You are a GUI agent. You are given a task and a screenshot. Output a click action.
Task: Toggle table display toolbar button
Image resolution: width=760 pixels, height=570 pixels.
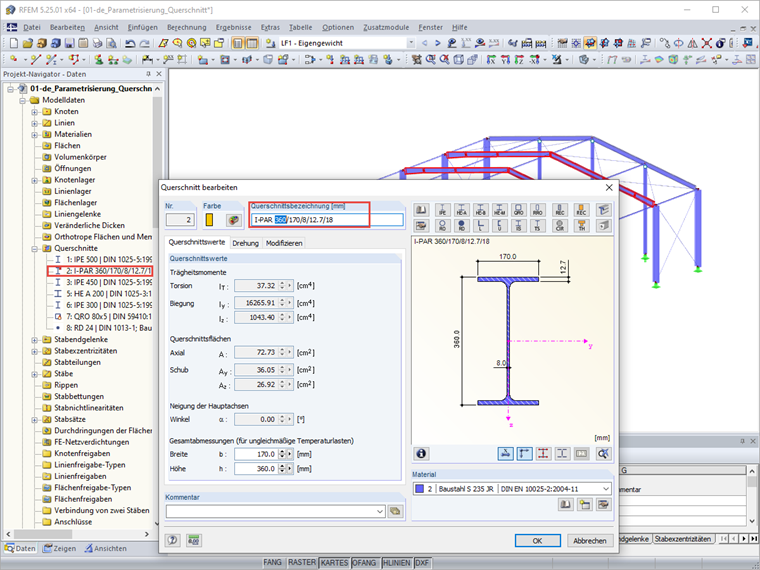tap(252, 43)
